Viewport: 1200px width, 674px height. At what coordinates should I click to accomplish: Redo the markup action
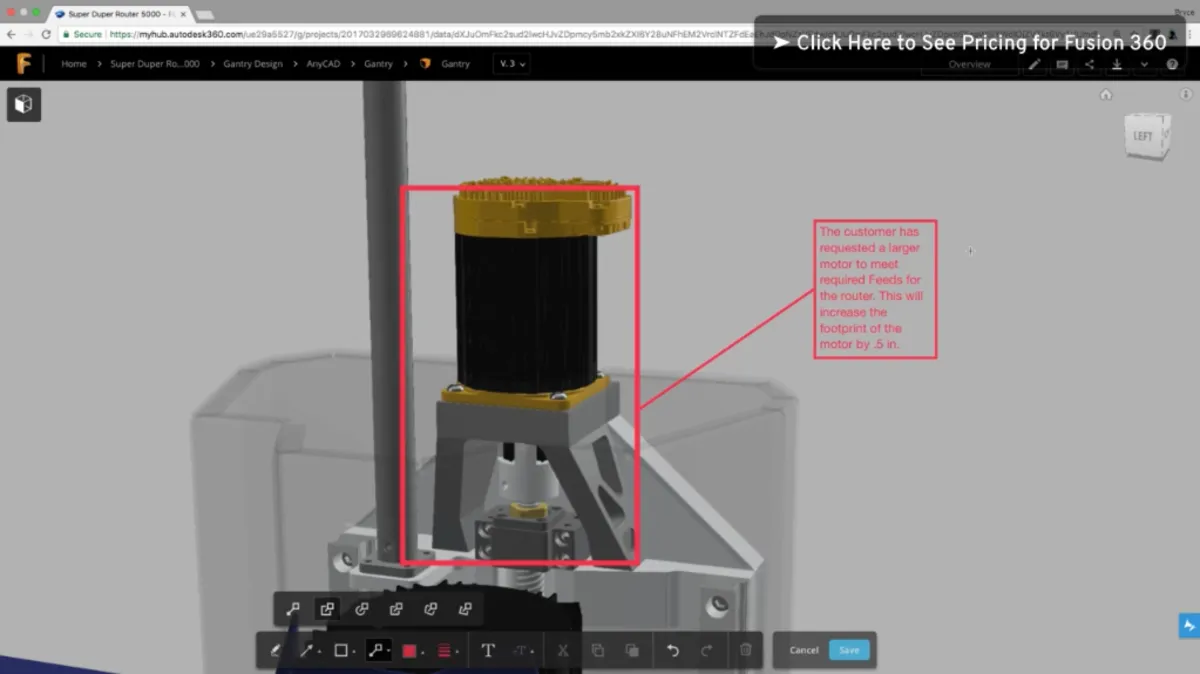[707, 650]
